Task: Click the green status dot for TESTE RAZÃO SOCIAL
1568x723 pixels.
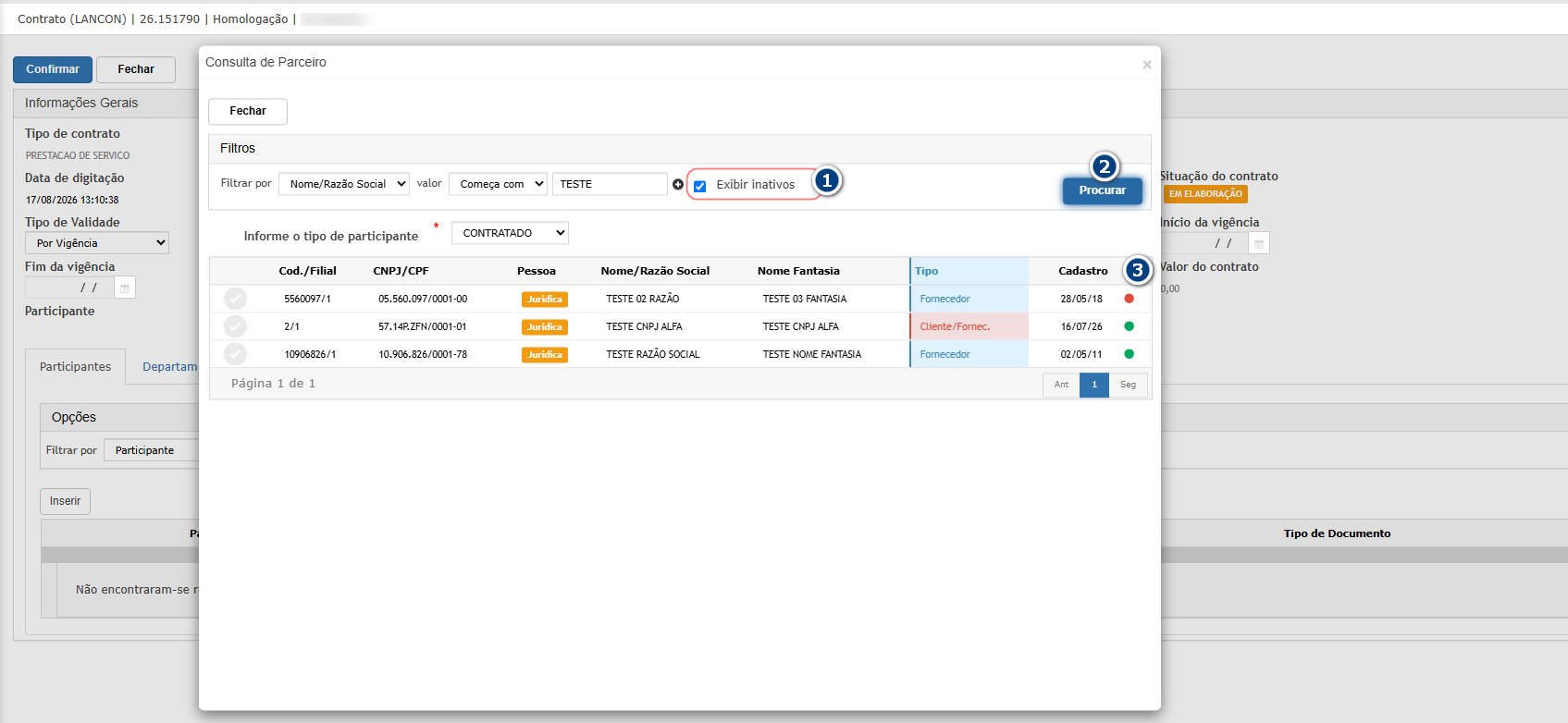Action: click(x=1129, y=354)
